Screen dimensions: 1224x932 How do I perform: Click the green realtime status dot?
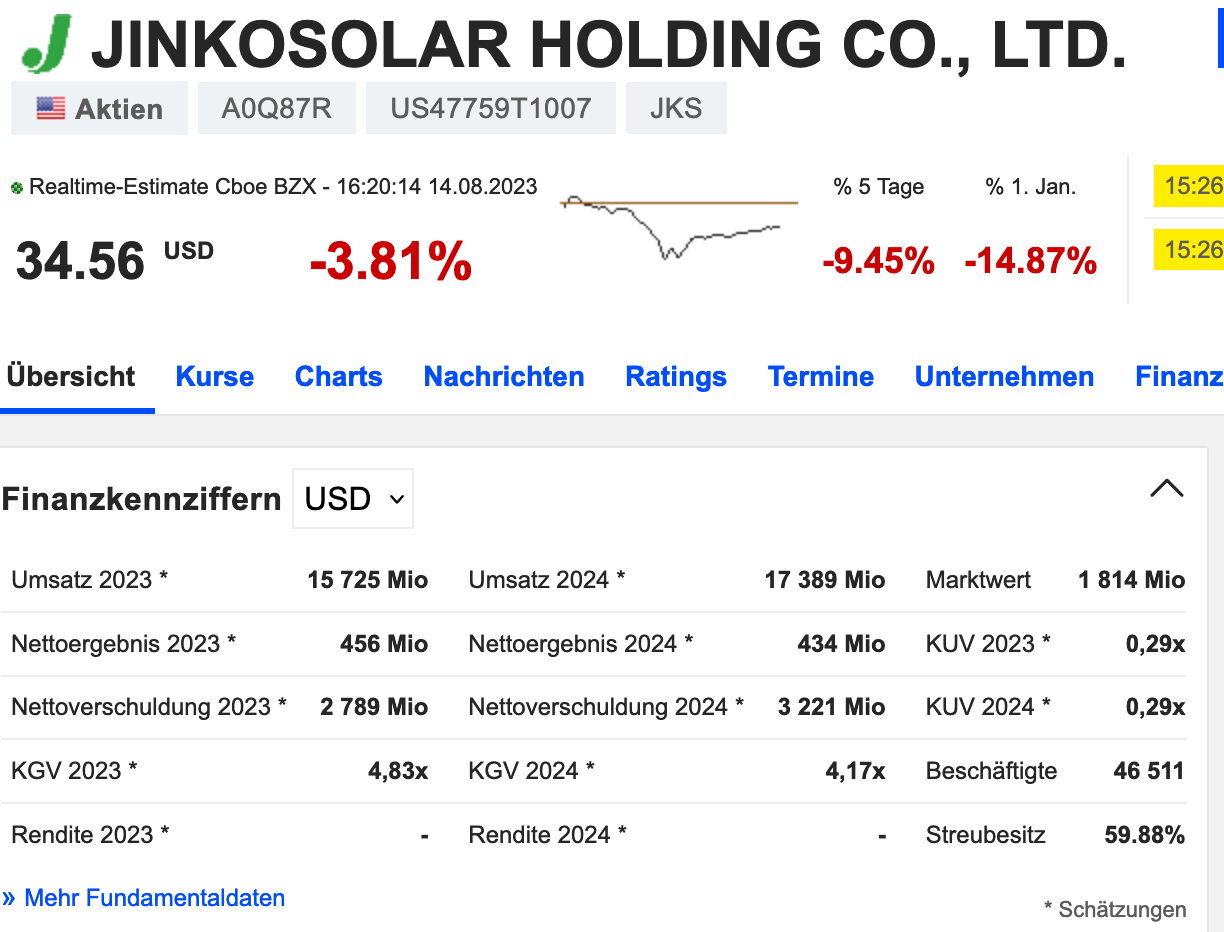pos(19,186)
